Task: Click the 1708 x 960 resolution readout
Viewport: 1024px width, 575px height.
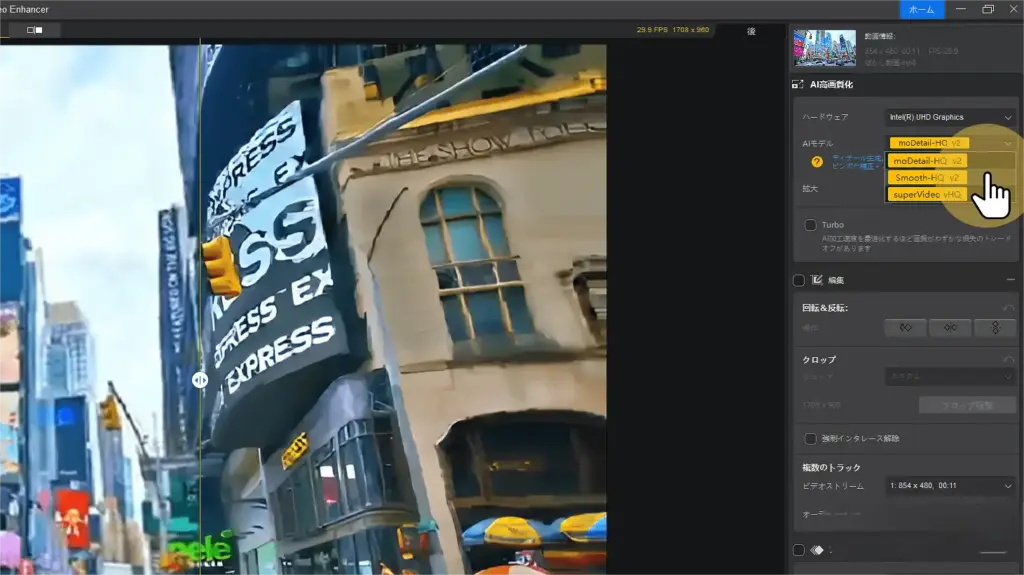Action: (690, 30)
